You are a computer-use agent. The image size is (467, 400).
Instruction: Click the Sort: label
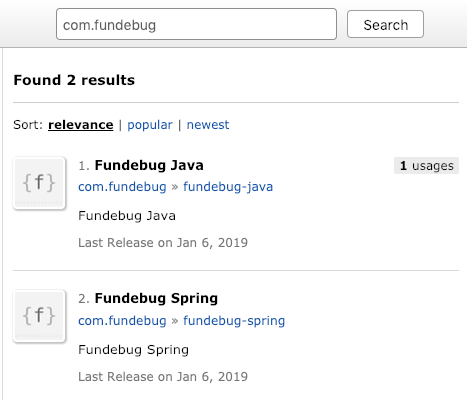pos(28,125)
